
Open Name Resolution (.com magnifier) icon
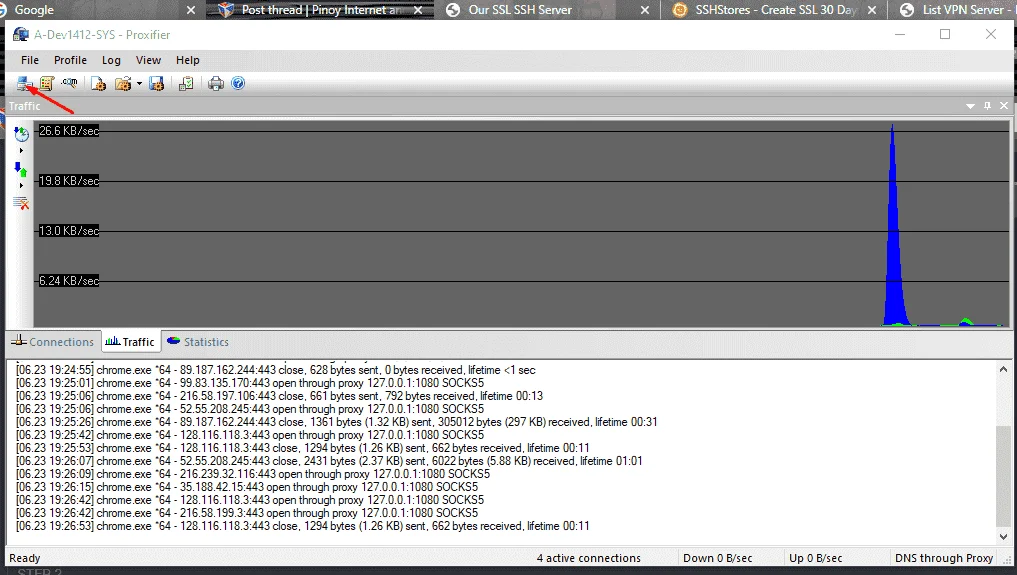pos(69,84)
